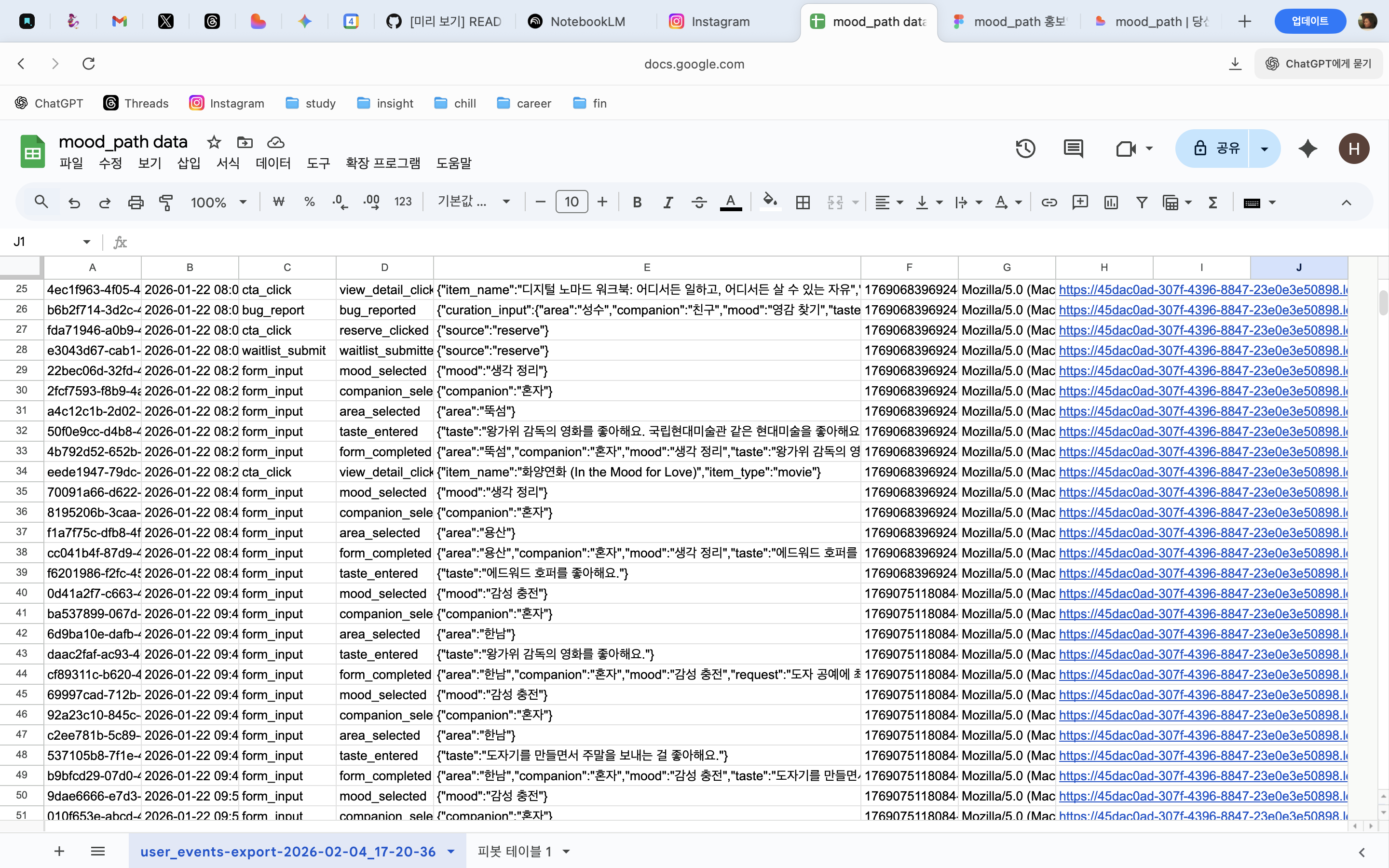
Task: Open the 데이터 menu
Action: tap(272, 163)
